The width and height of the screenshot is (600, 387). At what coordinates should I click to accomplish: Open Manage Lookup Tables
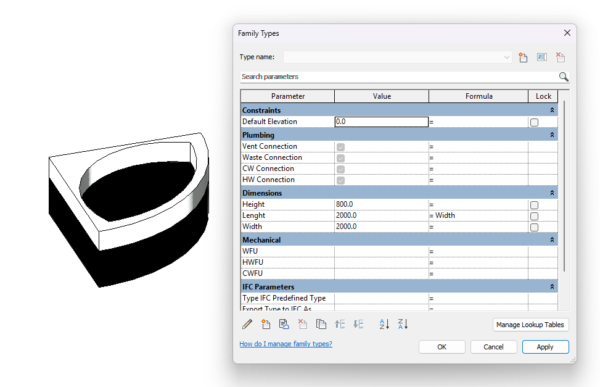tap(530, 325)
